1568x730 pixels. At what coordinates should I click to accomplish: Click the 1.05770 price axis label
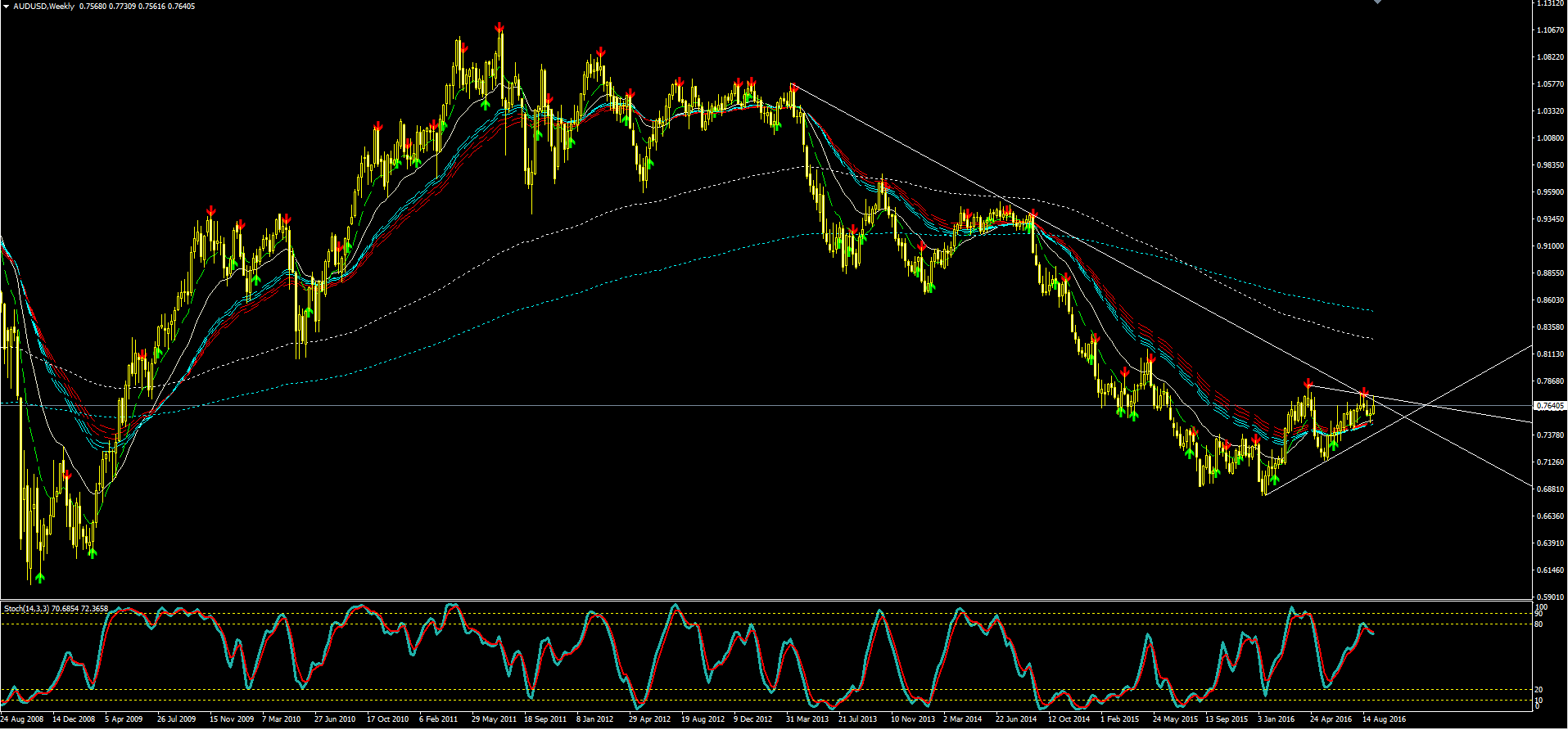[1551, 84]
